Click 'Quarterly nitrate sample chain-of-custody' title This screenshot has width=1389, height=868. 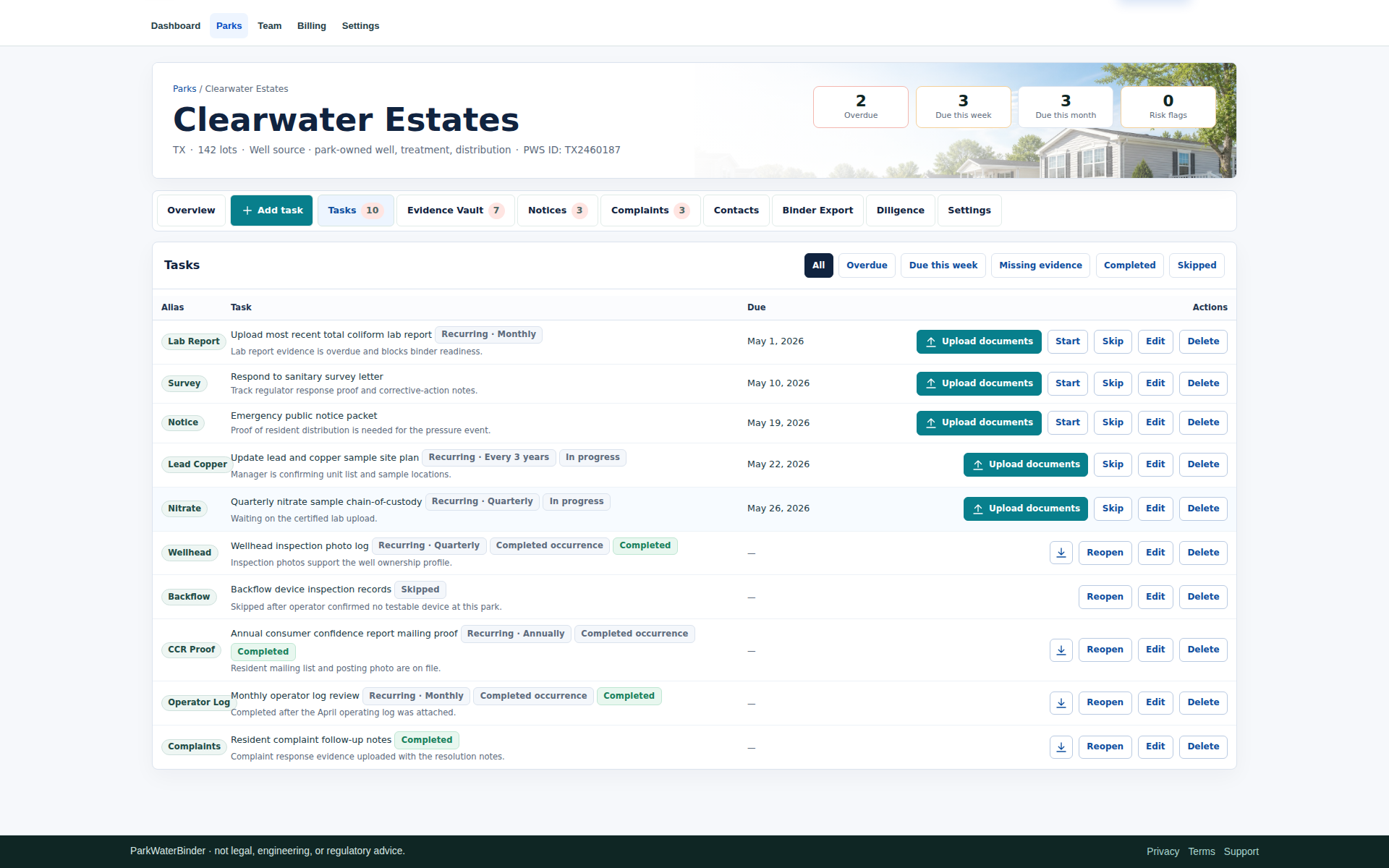[x=326, y=502]
